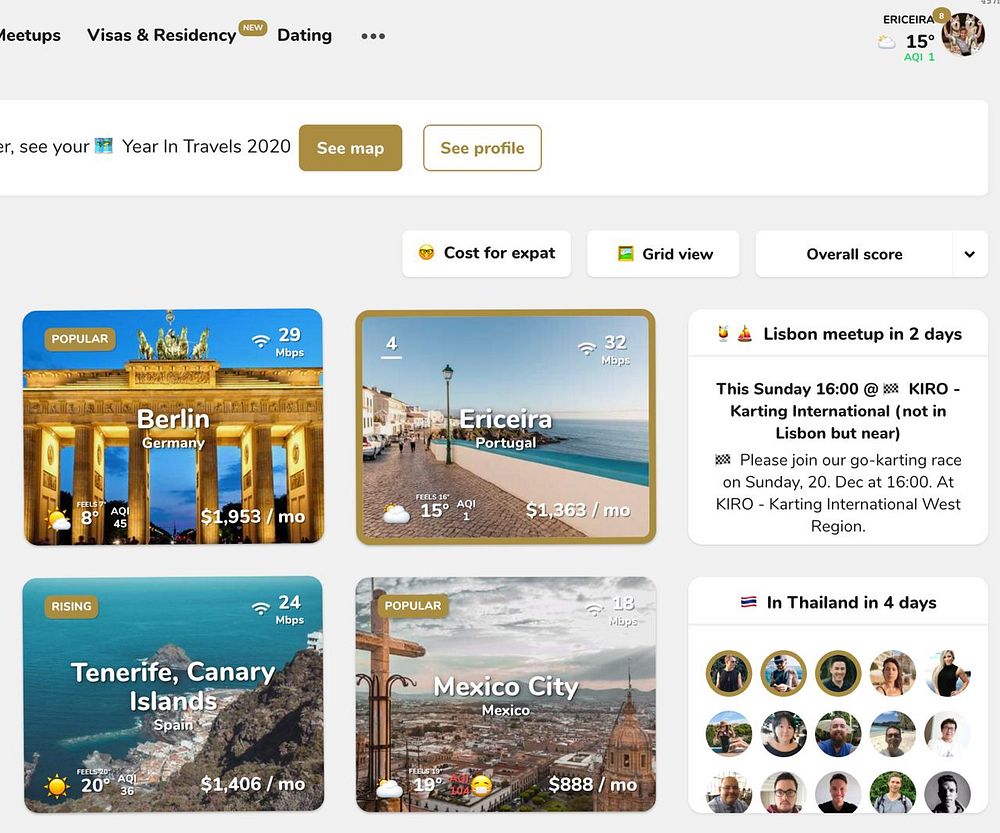Click the Ericeira user profile avatar
1000x833 pixels.
963,35
